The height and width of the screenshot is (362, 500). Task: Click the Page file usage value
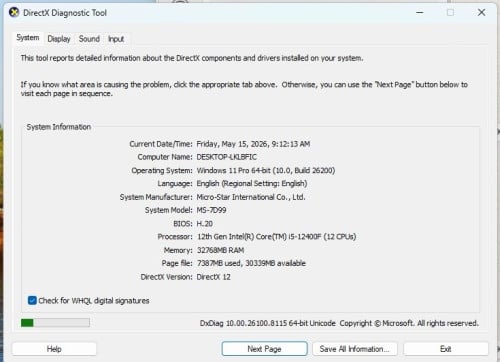(x=251, y=263)
